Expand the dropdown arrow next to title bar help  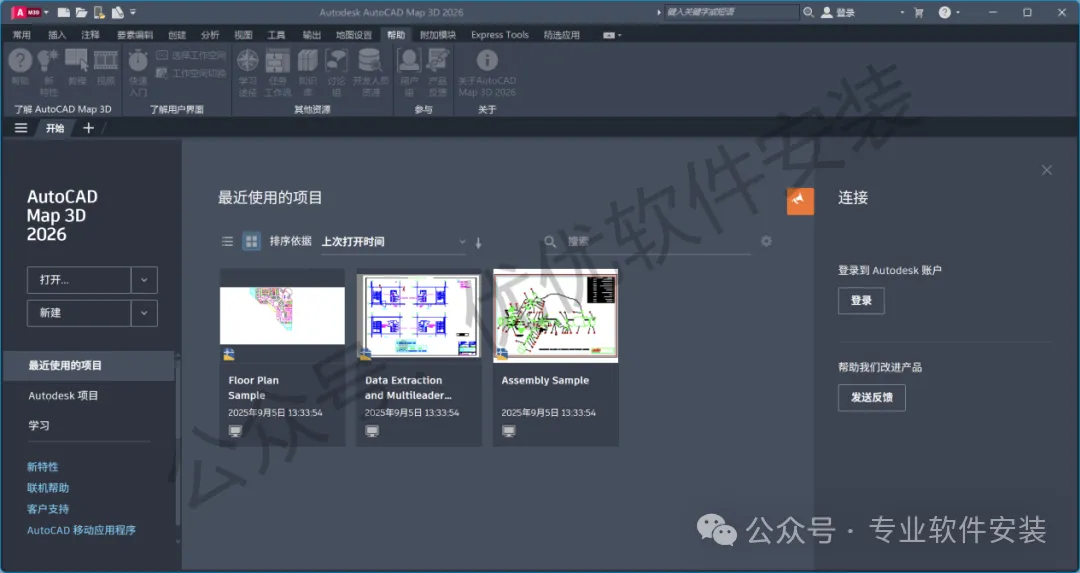click(x=958, y=12)
